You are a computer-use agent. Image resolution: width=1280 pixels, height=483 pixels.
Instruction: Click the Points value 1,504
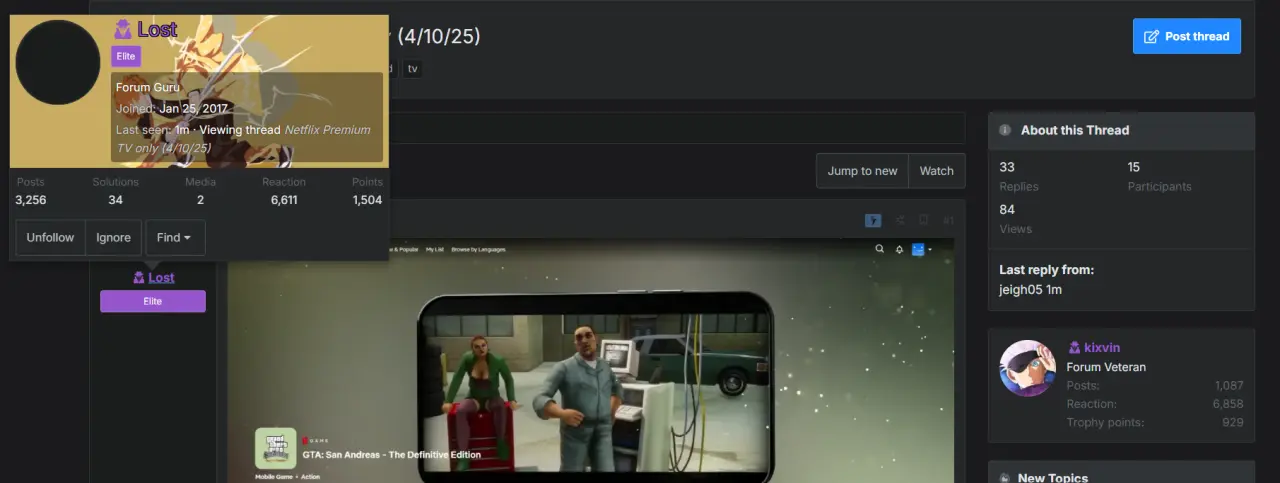point(367,200)
